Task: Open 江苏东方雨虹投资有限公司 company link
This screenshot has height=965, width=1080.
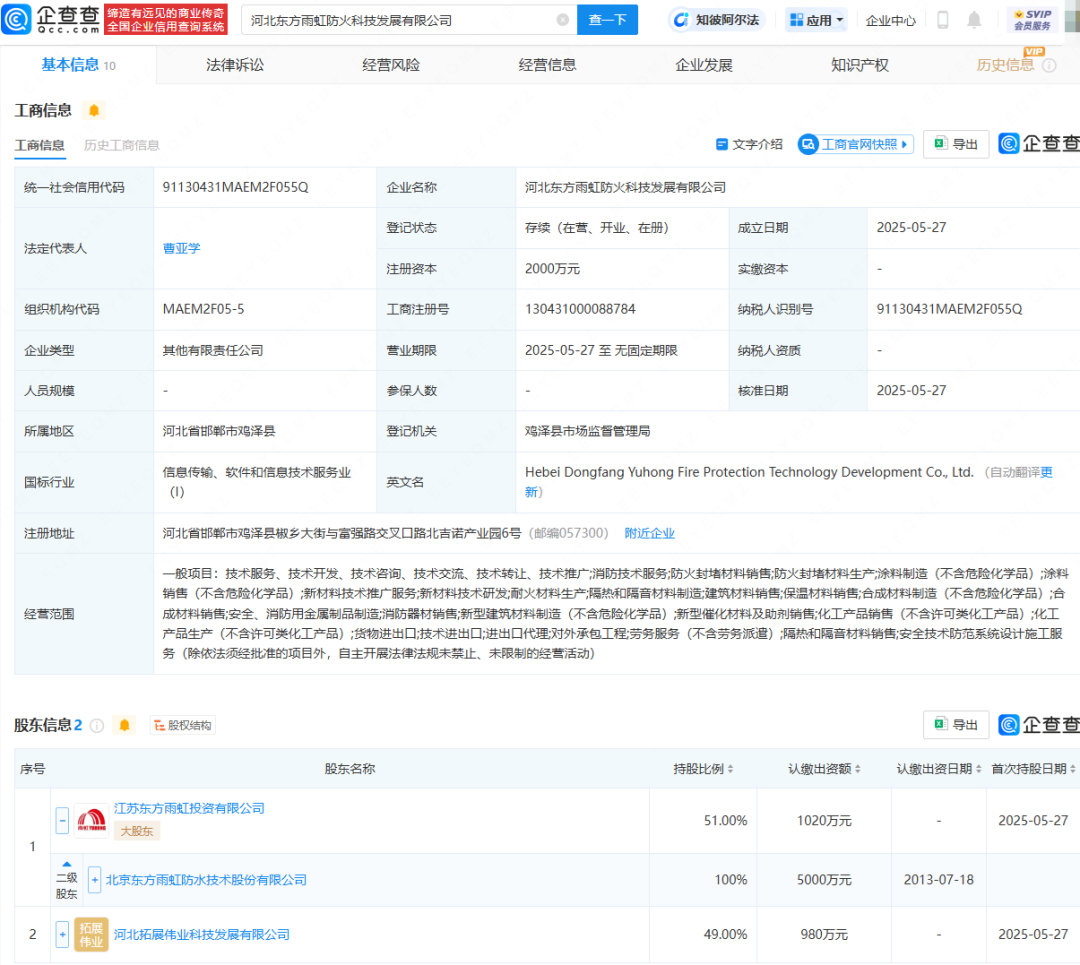Action: 189,808
